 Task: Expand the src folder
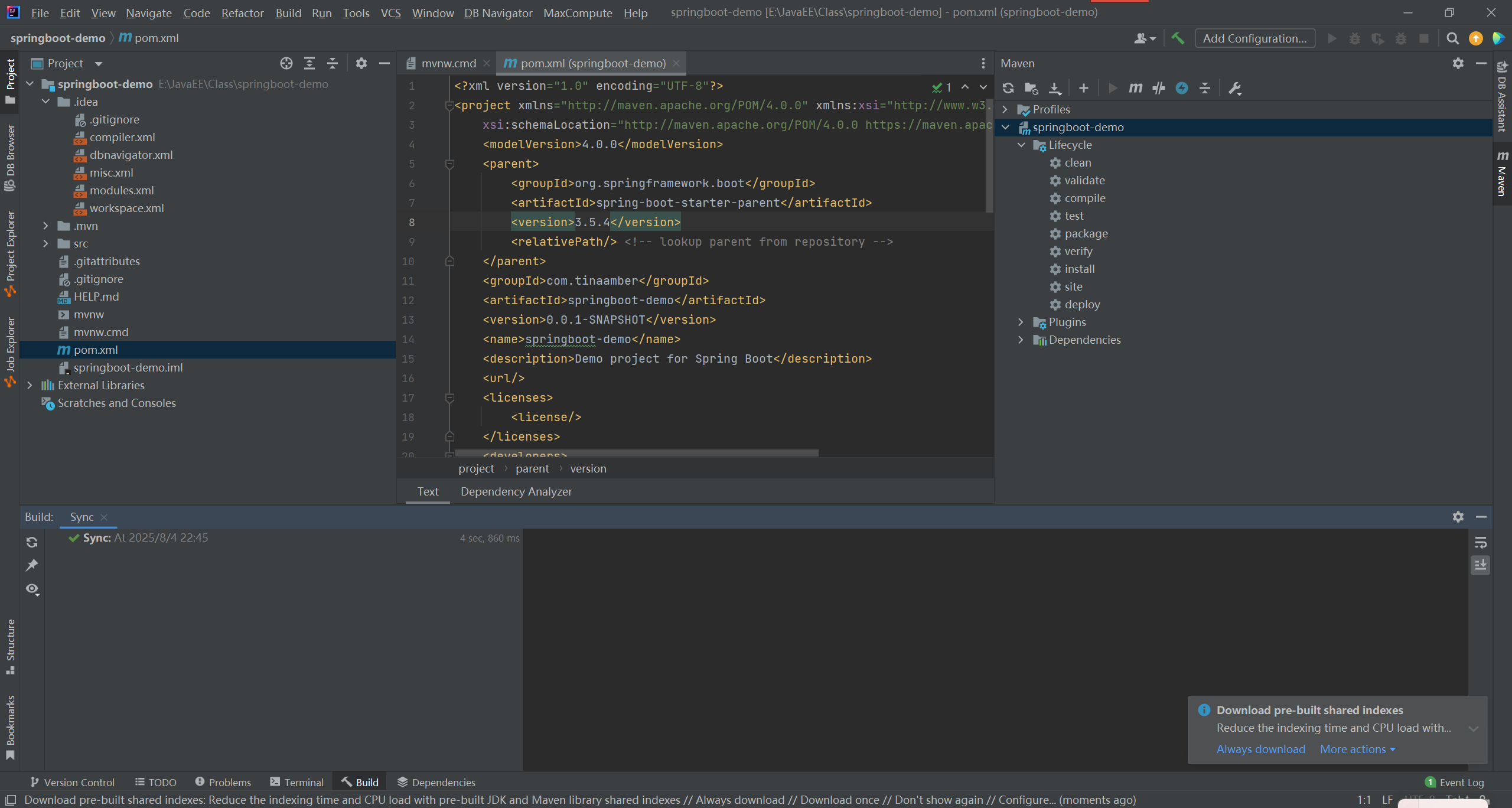point(45,243)
